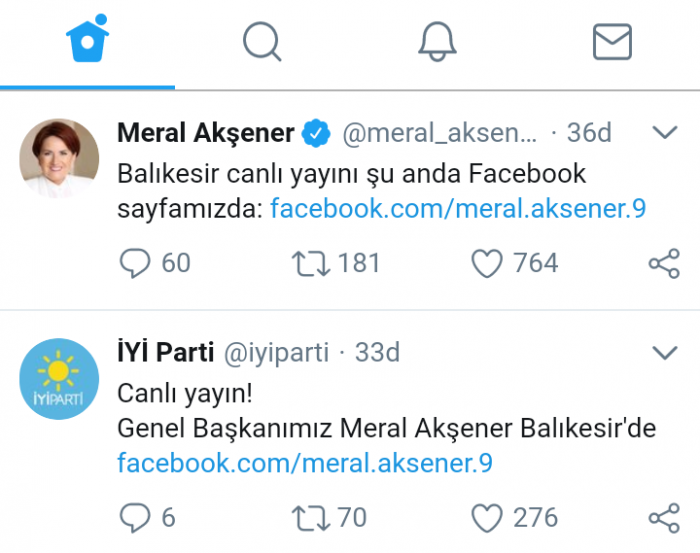Like the İYİ Parti tweet
This screenshot has height=553, width=700.
(487, 518)
